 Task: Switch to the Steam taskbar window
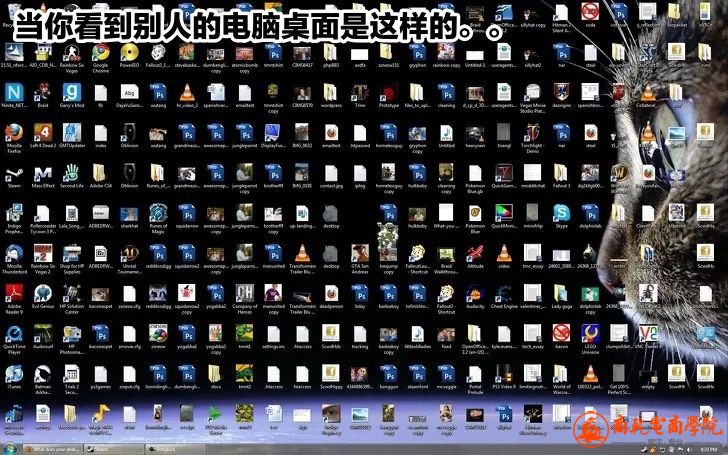click(x=114, y=448)
